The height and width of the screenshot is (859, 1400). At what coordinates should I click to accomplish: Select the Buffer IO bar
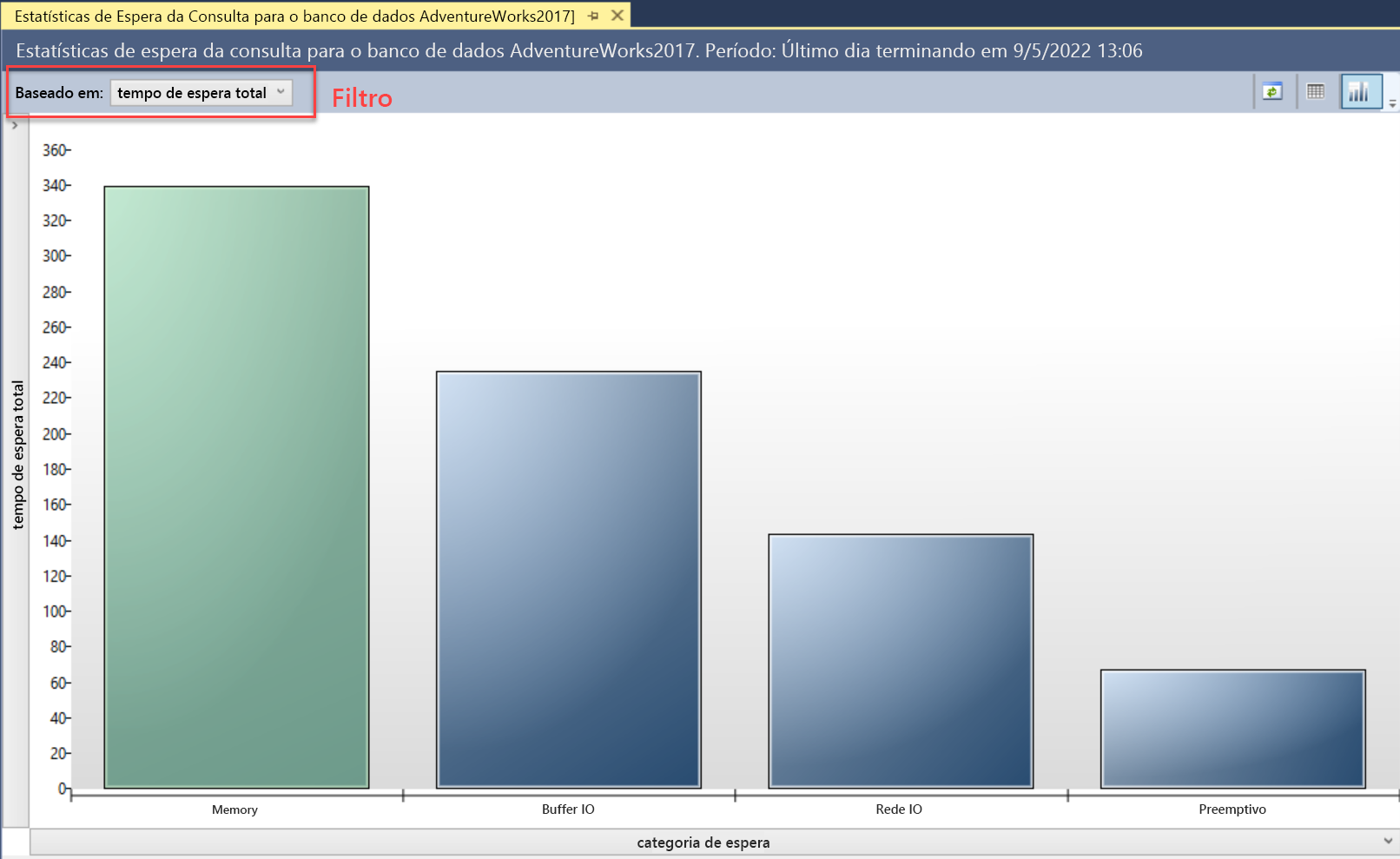tap(569, 580)
